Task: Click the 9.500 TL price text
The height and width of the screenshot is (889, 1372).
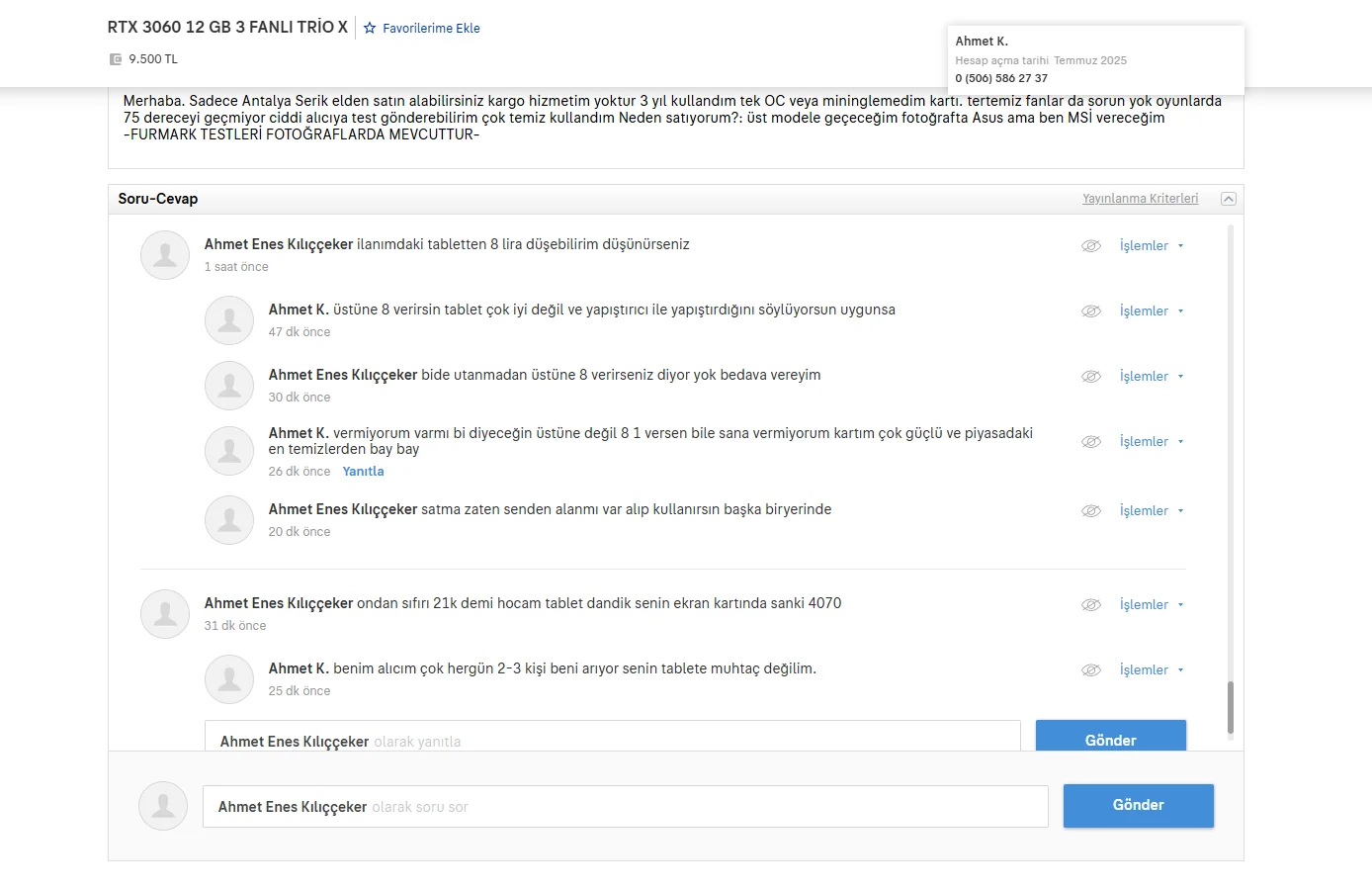Action: [x=153, y=59]
